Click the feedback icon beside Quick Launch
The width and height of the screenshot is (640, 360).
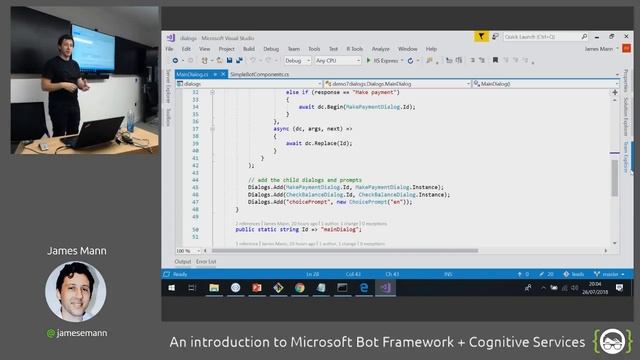[x=495, y=37]
